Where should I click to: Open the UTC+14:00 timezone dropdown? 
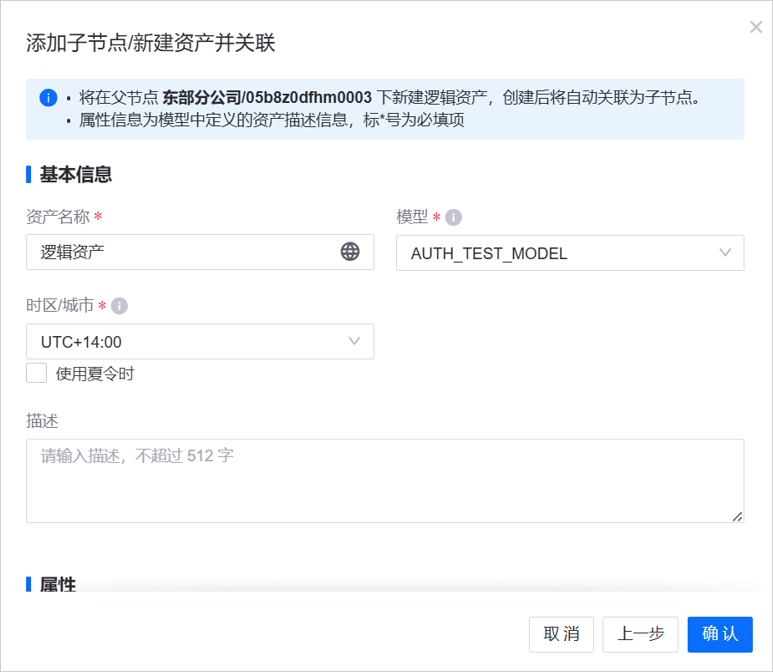199,342
